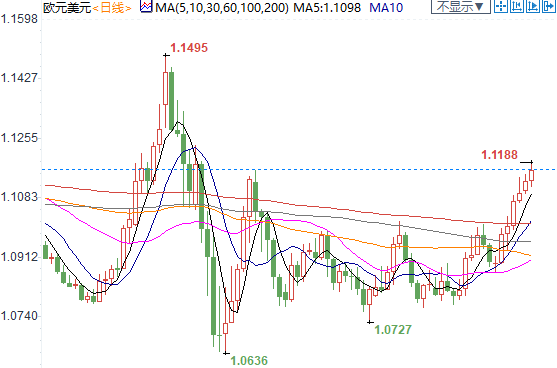Open the 不显示 dropdown menu
This screenshot has height=368, width=557.
coord(460,6)
